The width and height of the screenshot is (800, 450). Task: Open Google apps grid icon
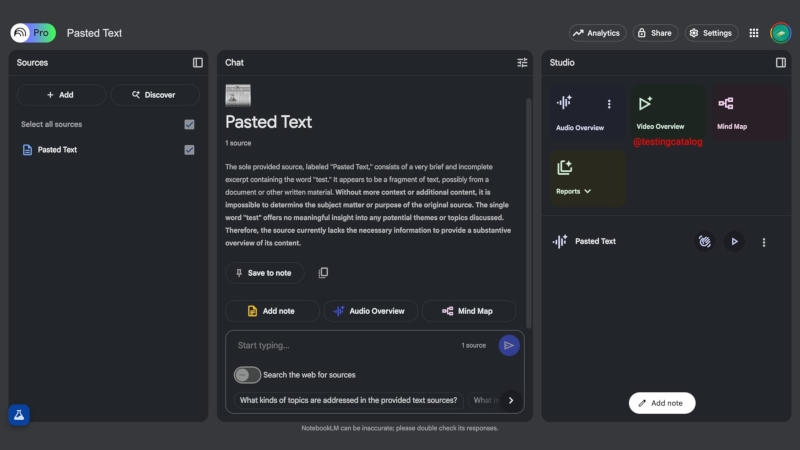pos(754,33)
